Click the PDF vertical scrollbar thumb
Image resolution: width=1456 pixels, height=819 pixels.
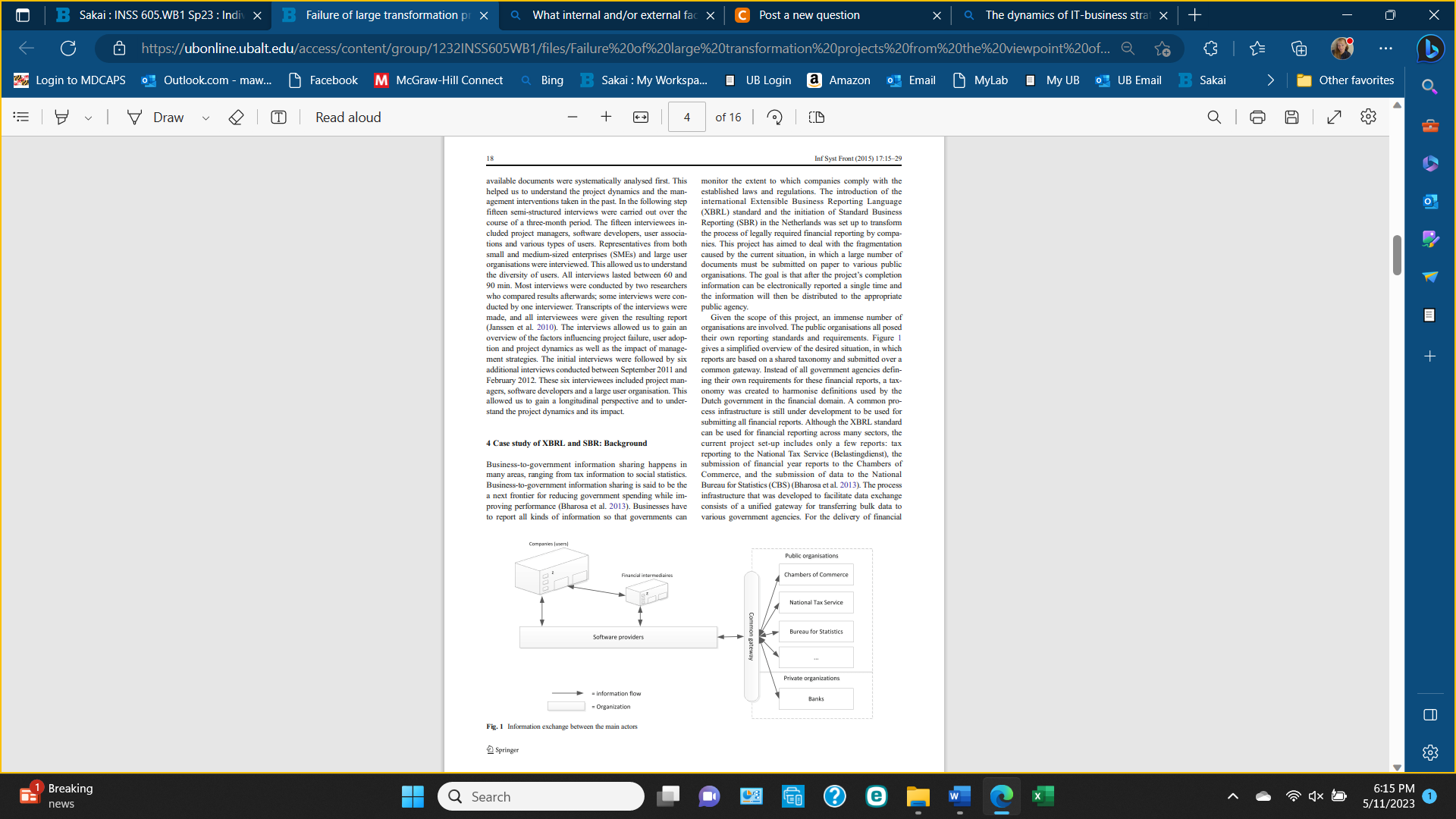[1397, 255]
